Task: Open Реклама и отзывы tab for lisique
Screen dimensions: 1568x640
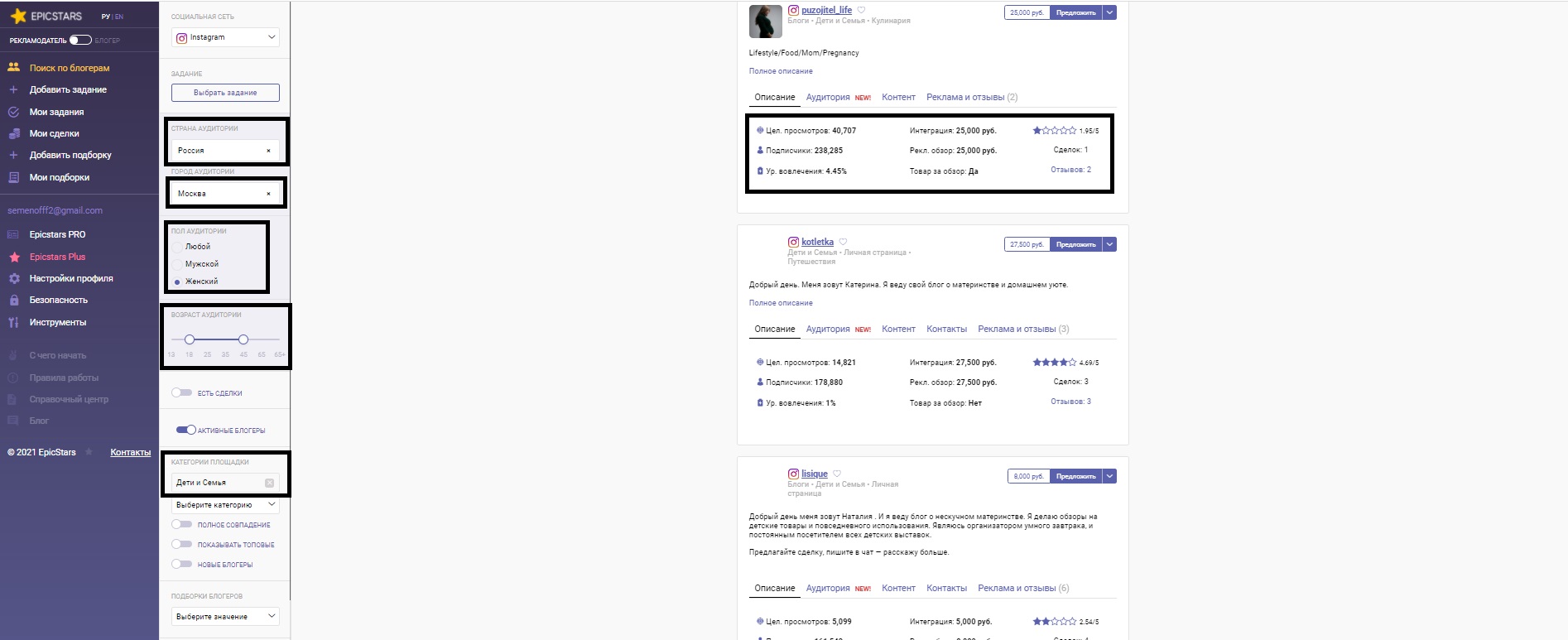Action: tap(1023, 588)
